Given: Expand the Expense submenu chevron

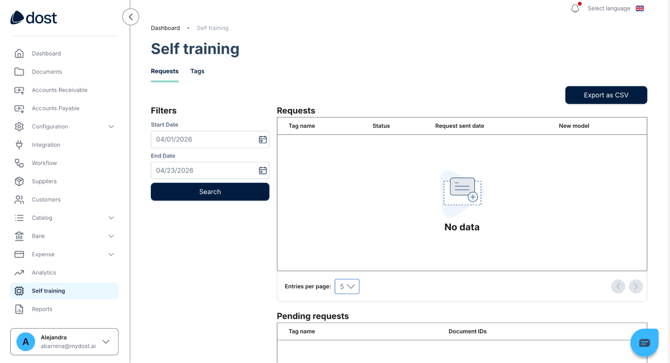Looking at the screenshot, I should tap(111, 255).
